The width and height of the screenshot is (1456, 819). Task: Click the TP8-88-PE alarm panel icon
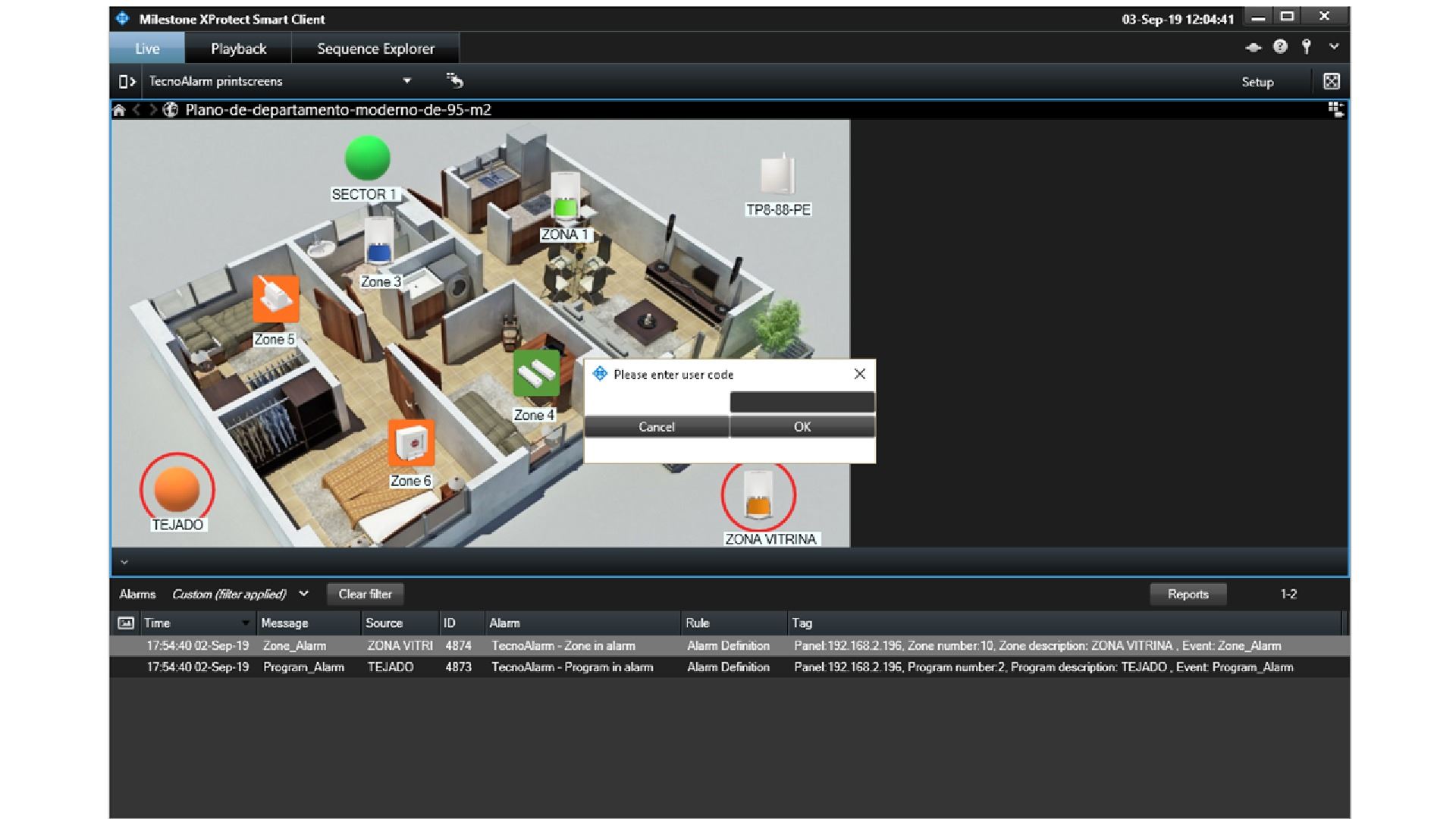[777, 174]
